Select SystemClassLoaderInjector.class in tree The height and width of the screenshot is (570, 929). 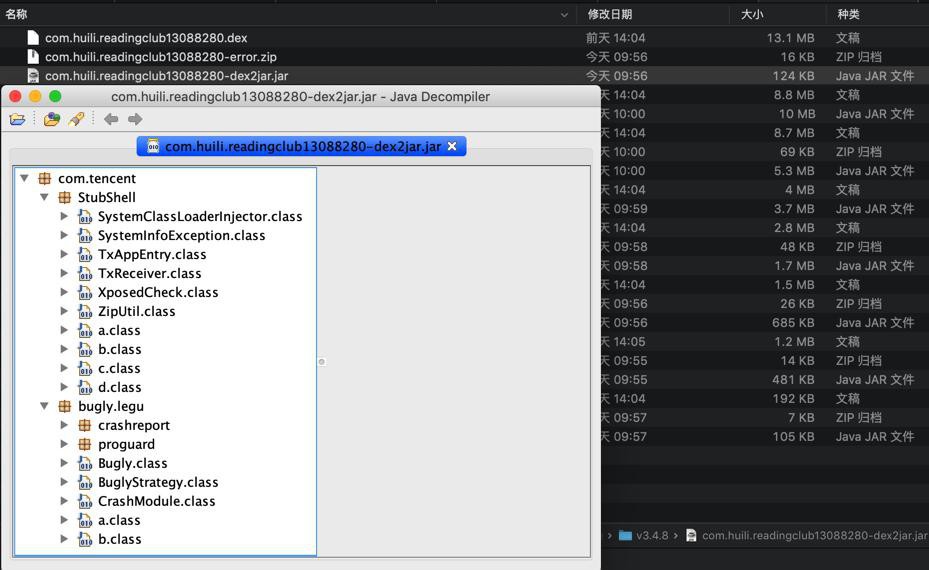coord(200,217)
